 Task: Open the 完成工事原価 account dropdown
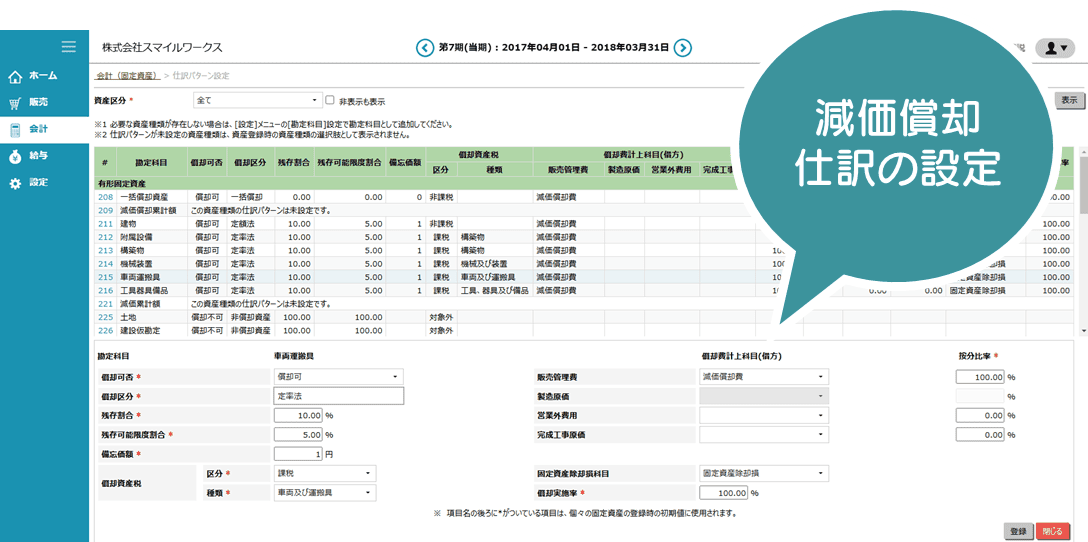(764, 434)
